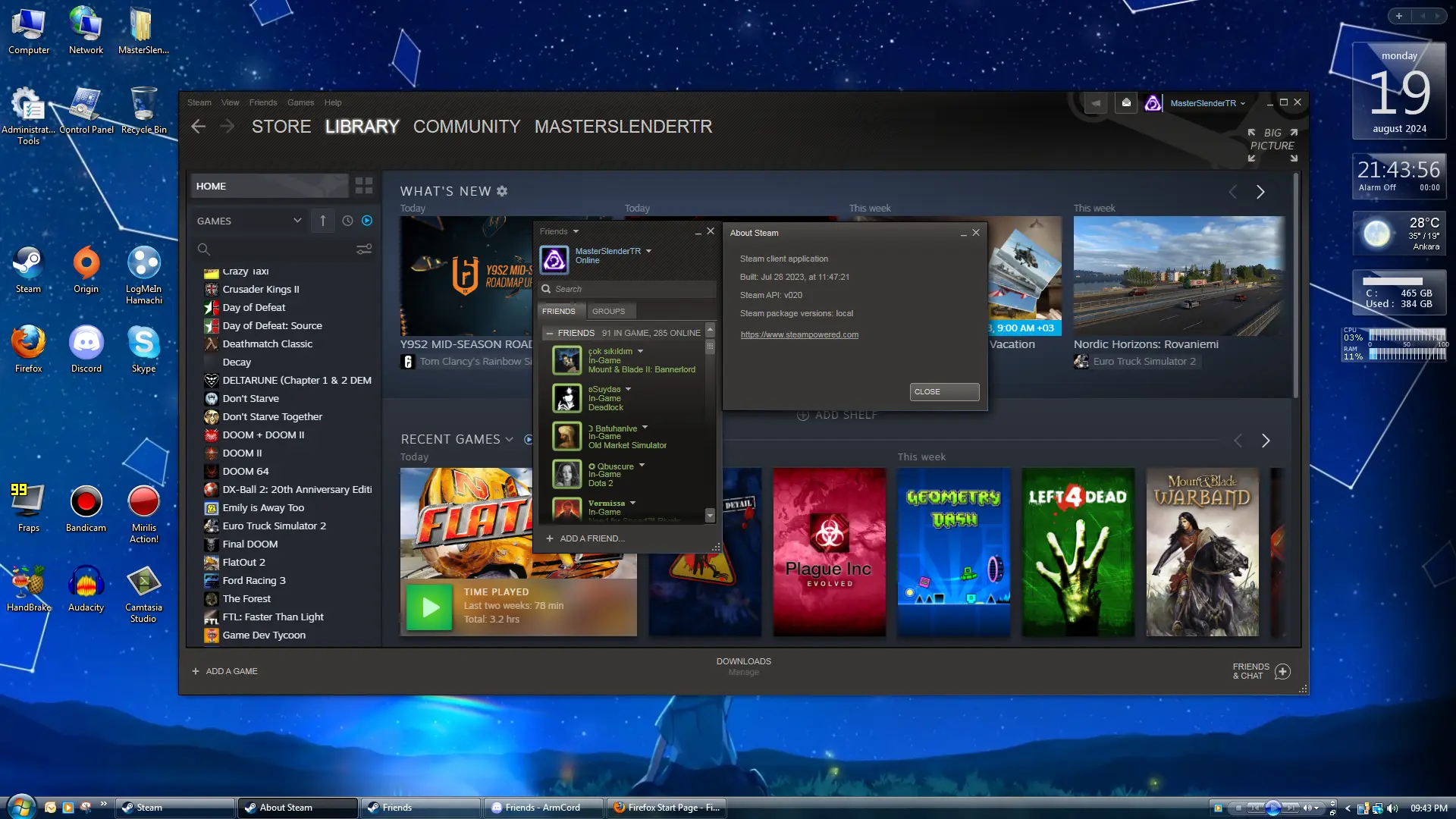Image resolution: width=1456 pixels, height=819 pixels.
Task: Open the View menu
Action: pyautogui.click(x=230, y=102)
